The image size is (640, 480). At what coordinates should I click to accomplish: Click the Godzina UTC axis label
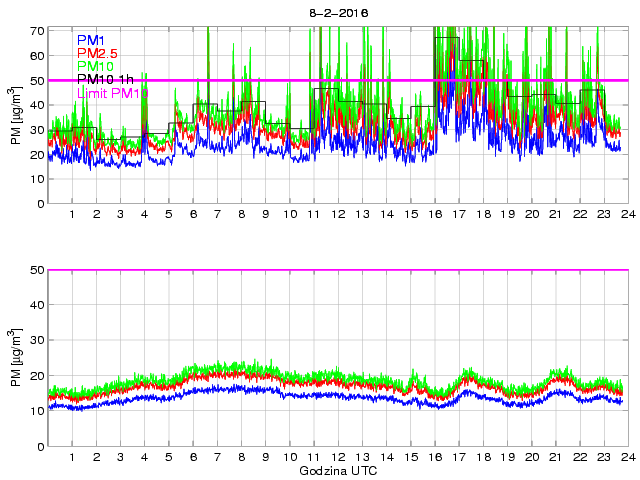338,470
